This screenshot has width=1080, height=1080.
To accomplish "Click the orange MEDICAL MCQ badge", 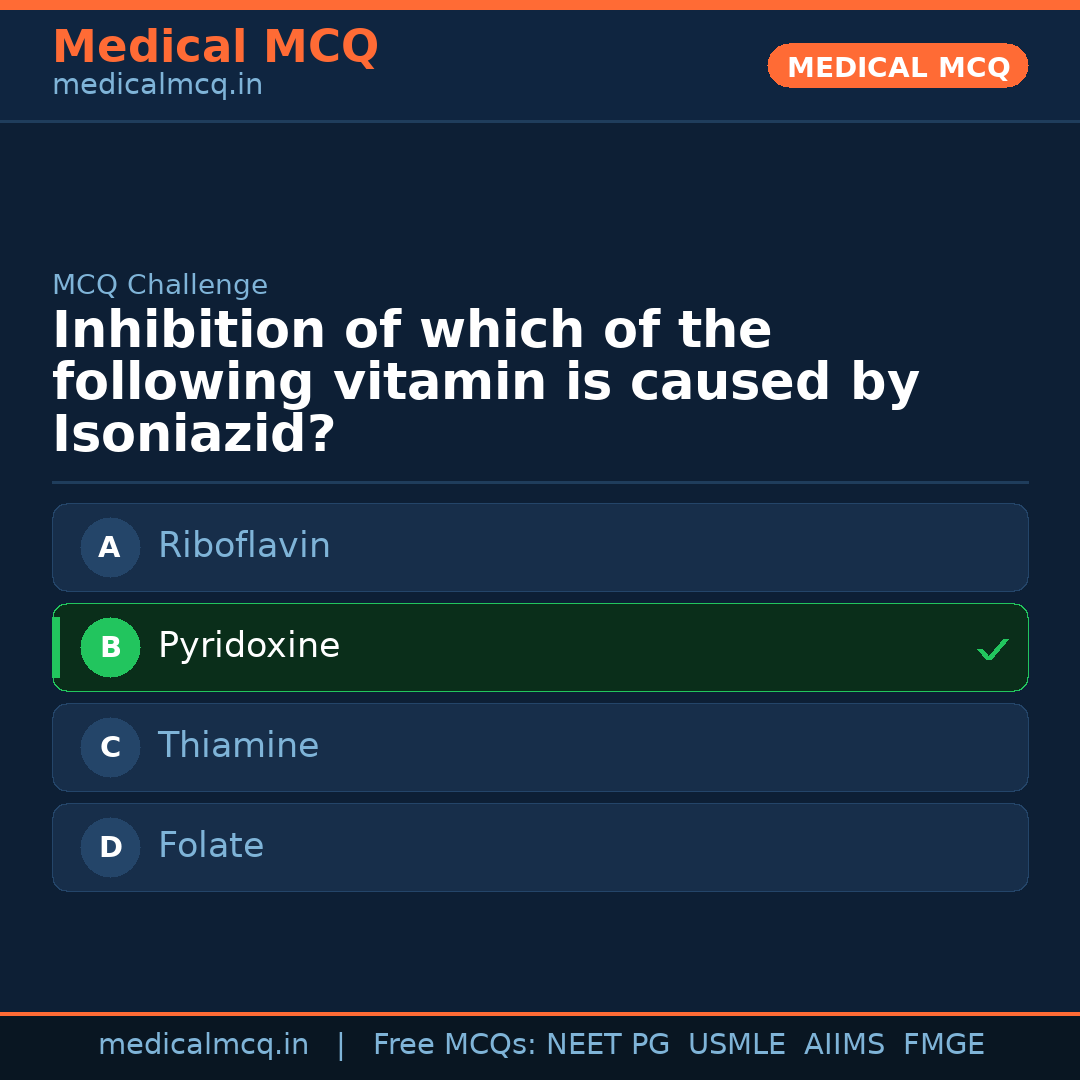I will pos(897,66).
